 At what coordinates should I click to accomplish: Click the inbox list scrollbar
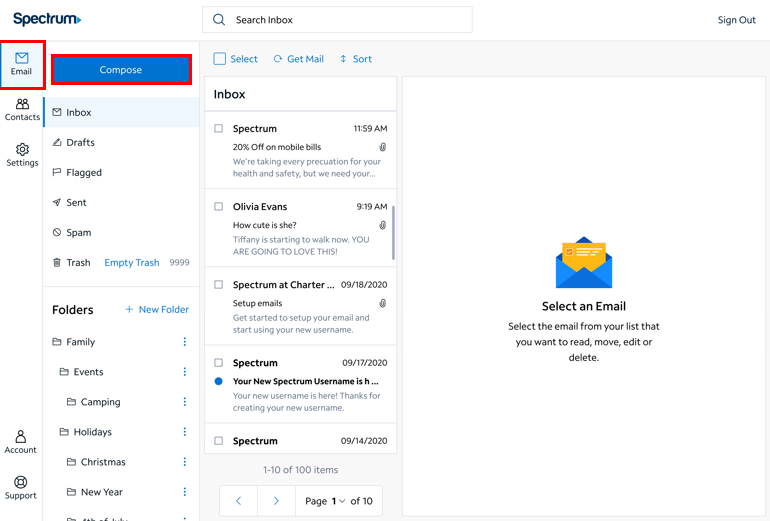click(393, 232)
